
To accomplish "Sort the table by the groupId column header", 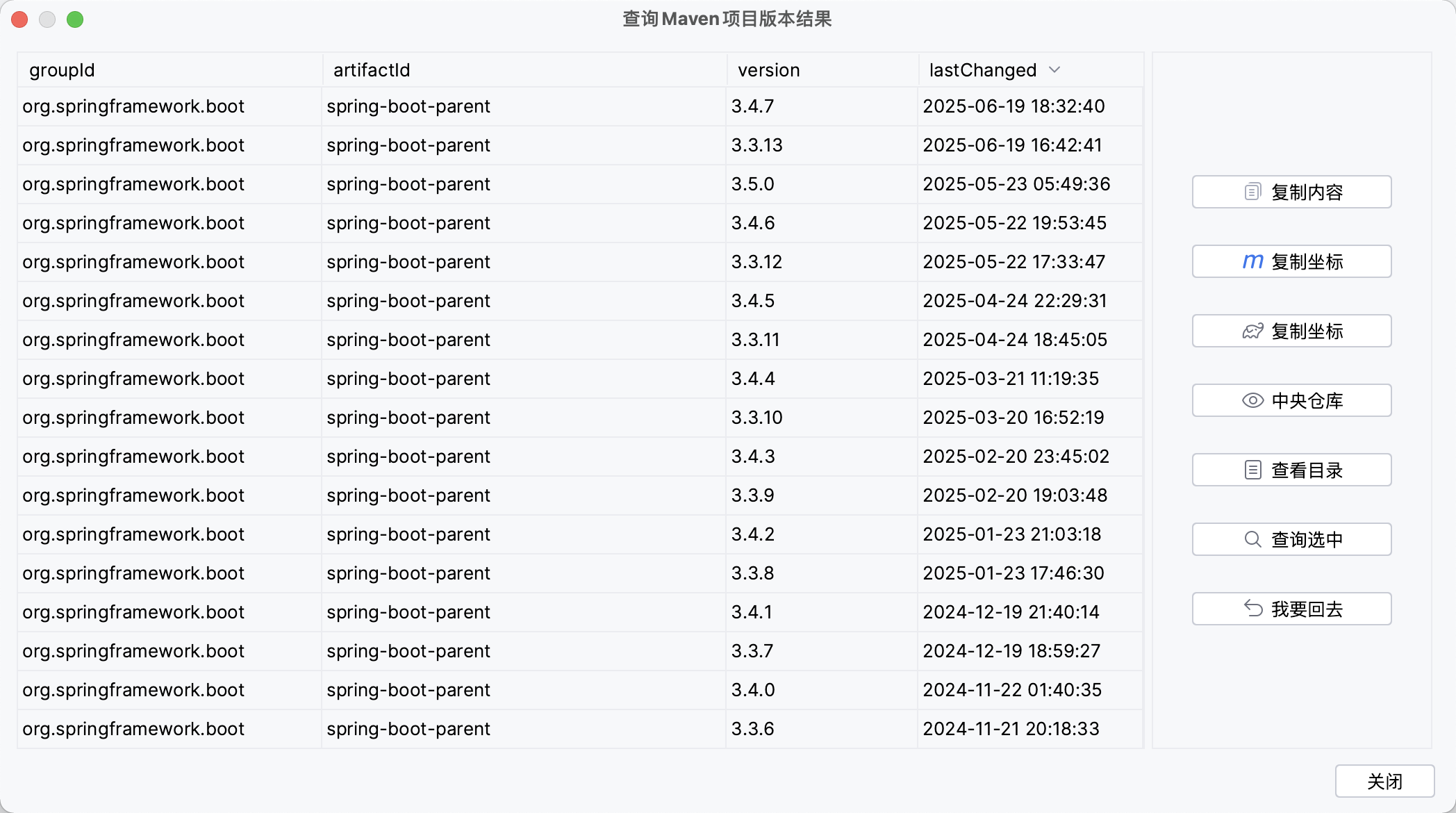I will [x=62, y=69].
